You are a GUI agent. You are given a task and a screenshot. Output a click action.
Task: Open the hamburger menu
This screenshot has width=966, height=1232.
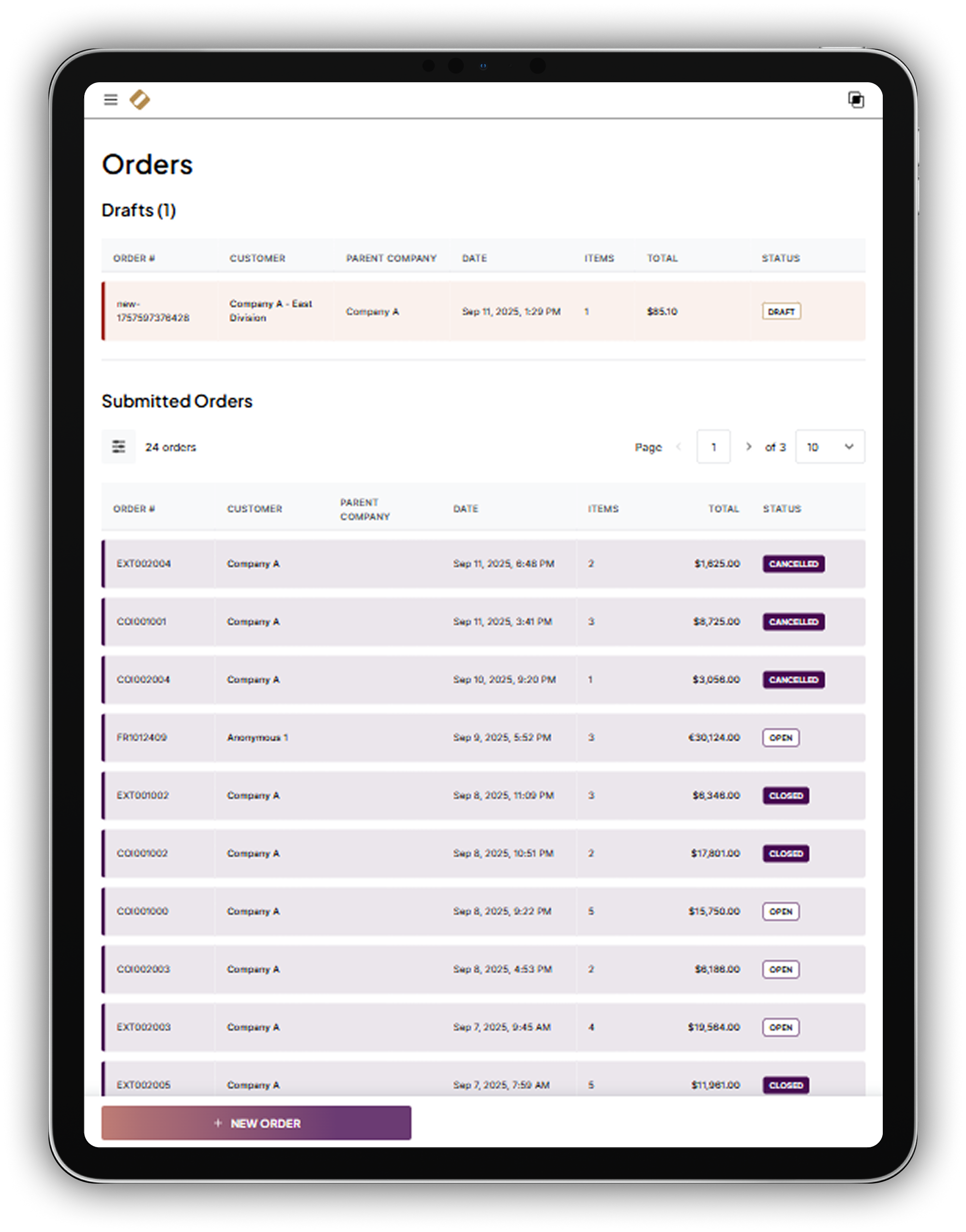point(110,100)
